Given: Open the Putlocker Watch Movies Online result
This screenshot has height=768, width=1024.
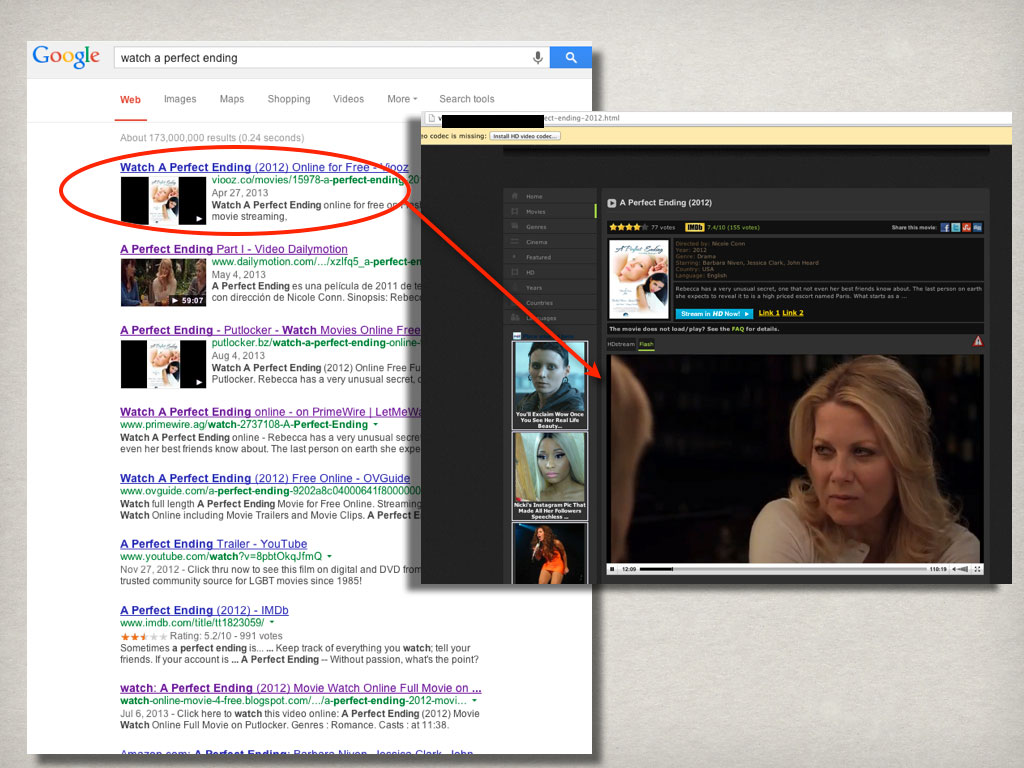Looking at the screenshot, I should tap(270, 330).
